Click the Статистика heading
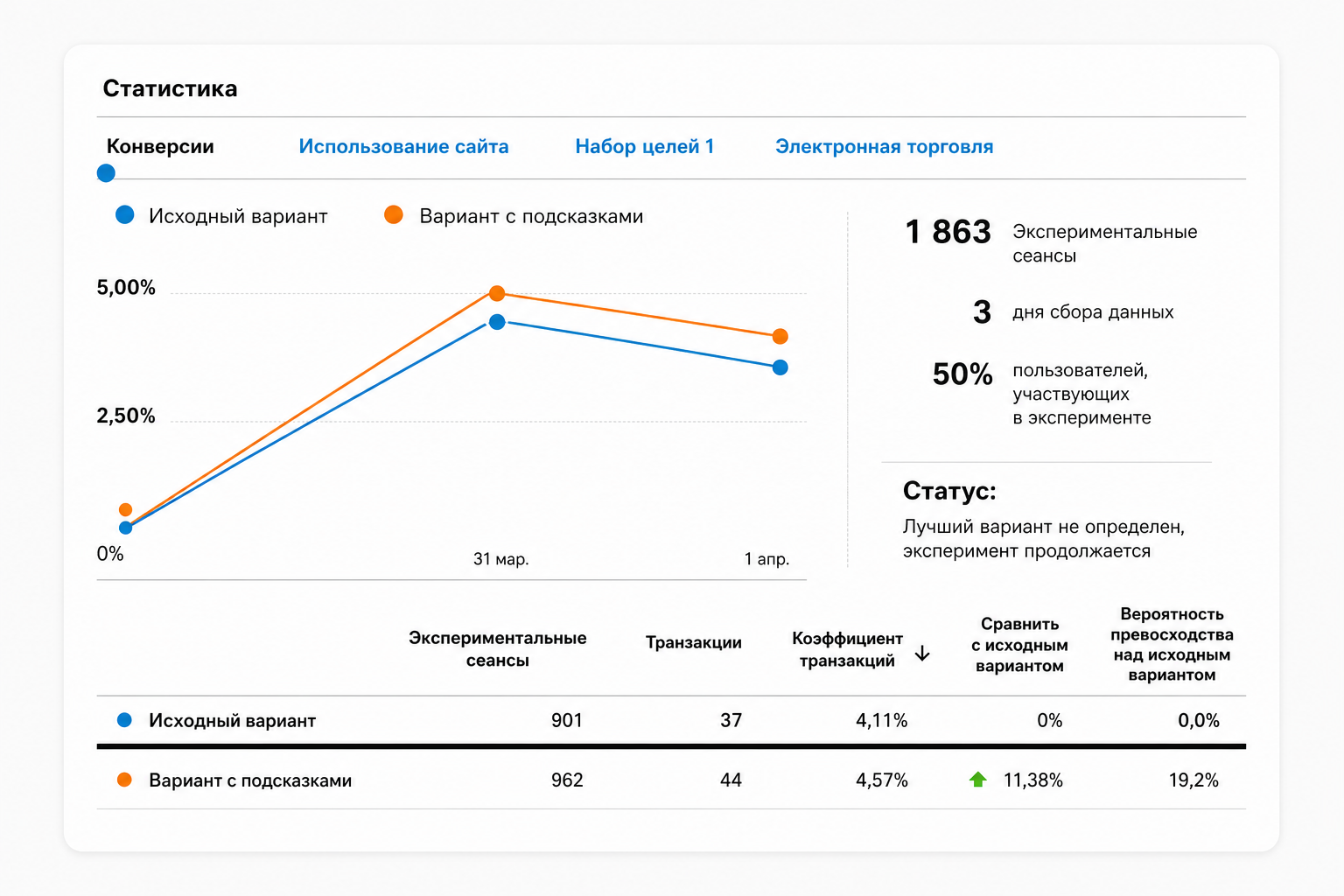The width and height of the screenshot is (1344, 896). (x=171, y=88)
